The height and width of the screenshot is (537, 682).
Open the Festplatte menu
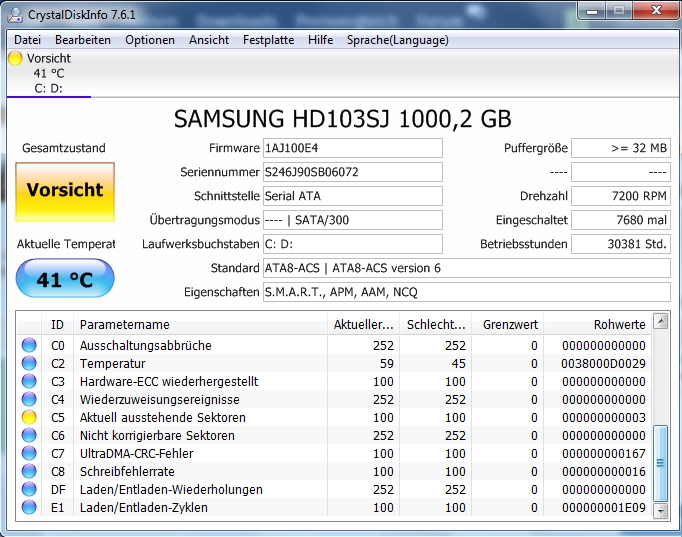[x=268, y=40]
